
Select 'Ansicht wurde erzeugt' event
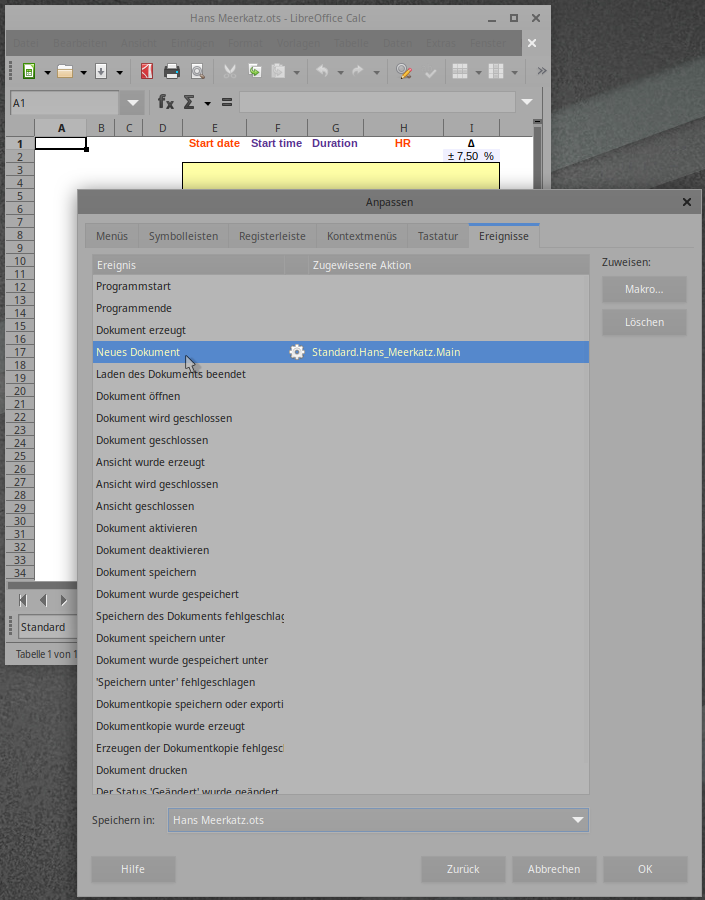(x=341, y=462)
